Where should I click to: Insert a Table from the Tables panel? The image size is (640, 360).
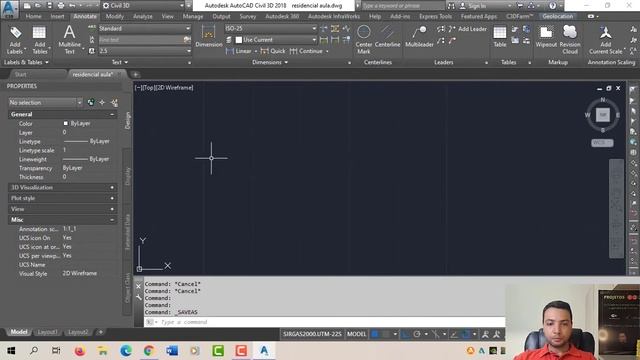click(x=500, y=37)
